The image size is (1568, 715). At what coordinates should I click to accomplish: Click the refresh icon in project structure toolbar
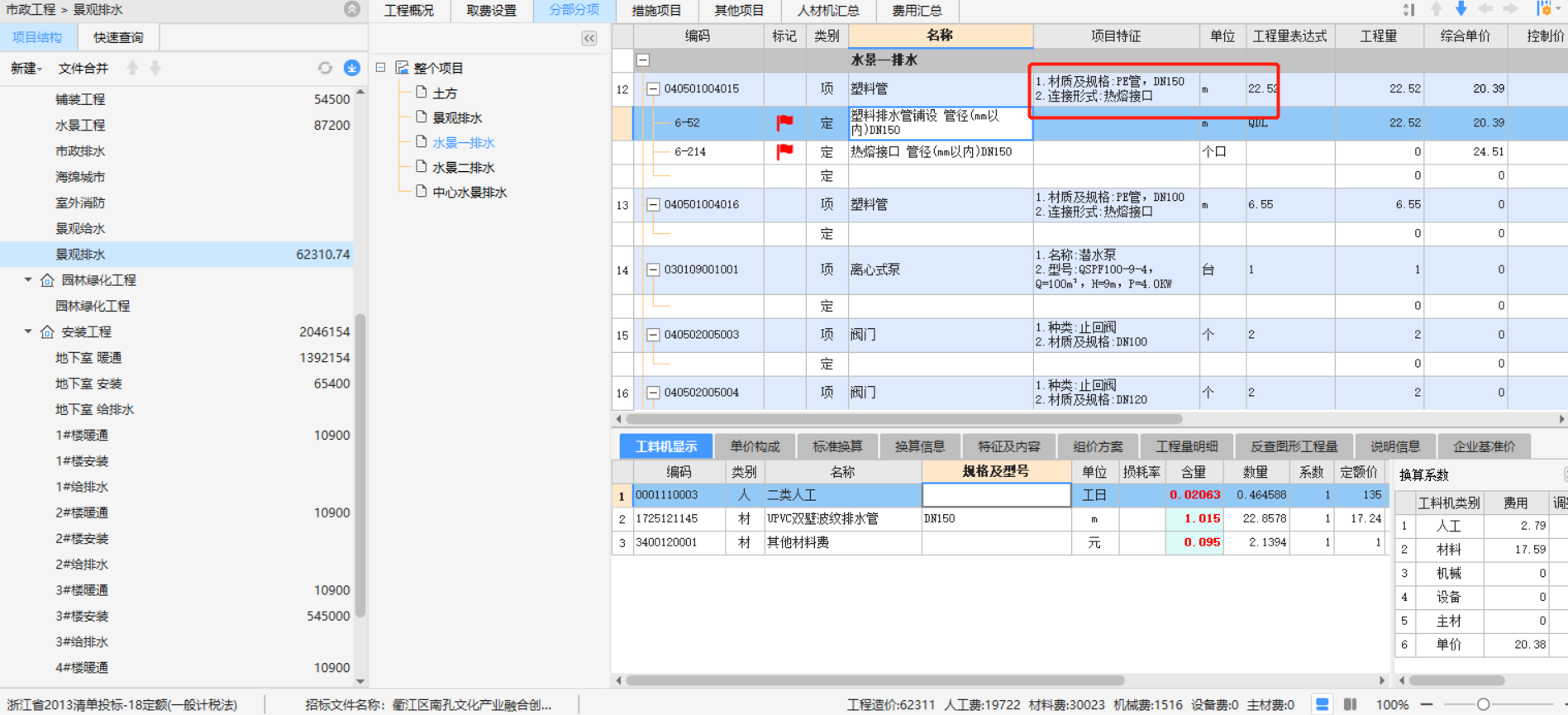[x=325, y=69]
